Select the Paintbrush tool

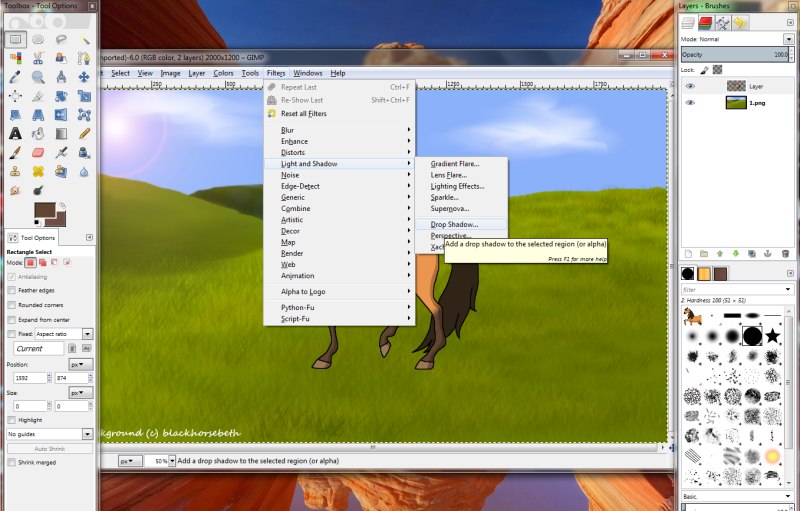(x=15, y=152)
